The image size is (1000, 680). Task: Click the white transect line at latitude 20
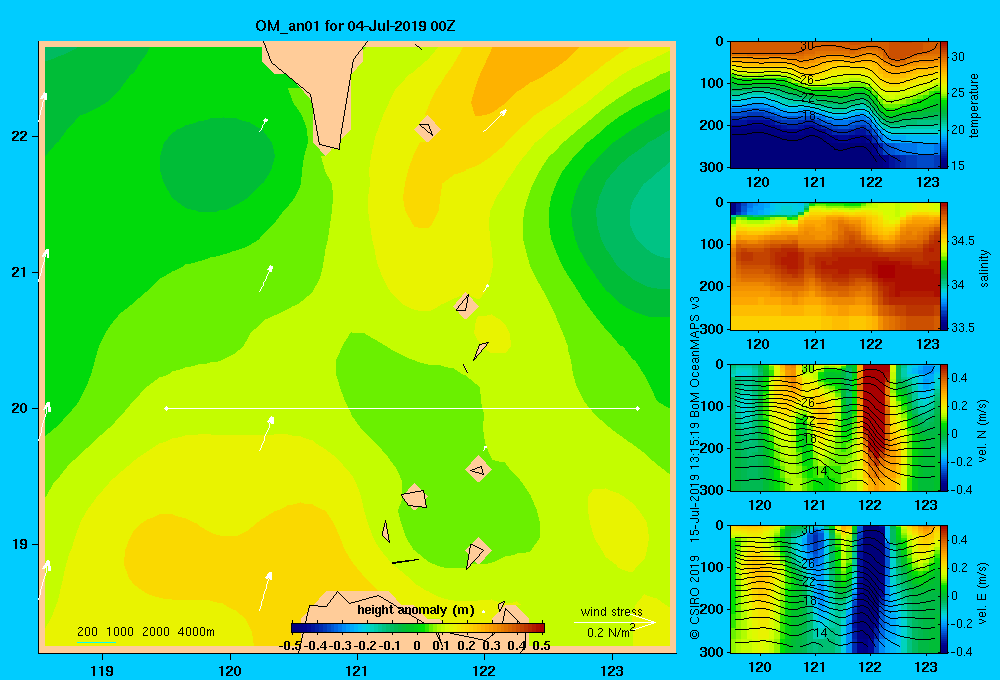402,408
